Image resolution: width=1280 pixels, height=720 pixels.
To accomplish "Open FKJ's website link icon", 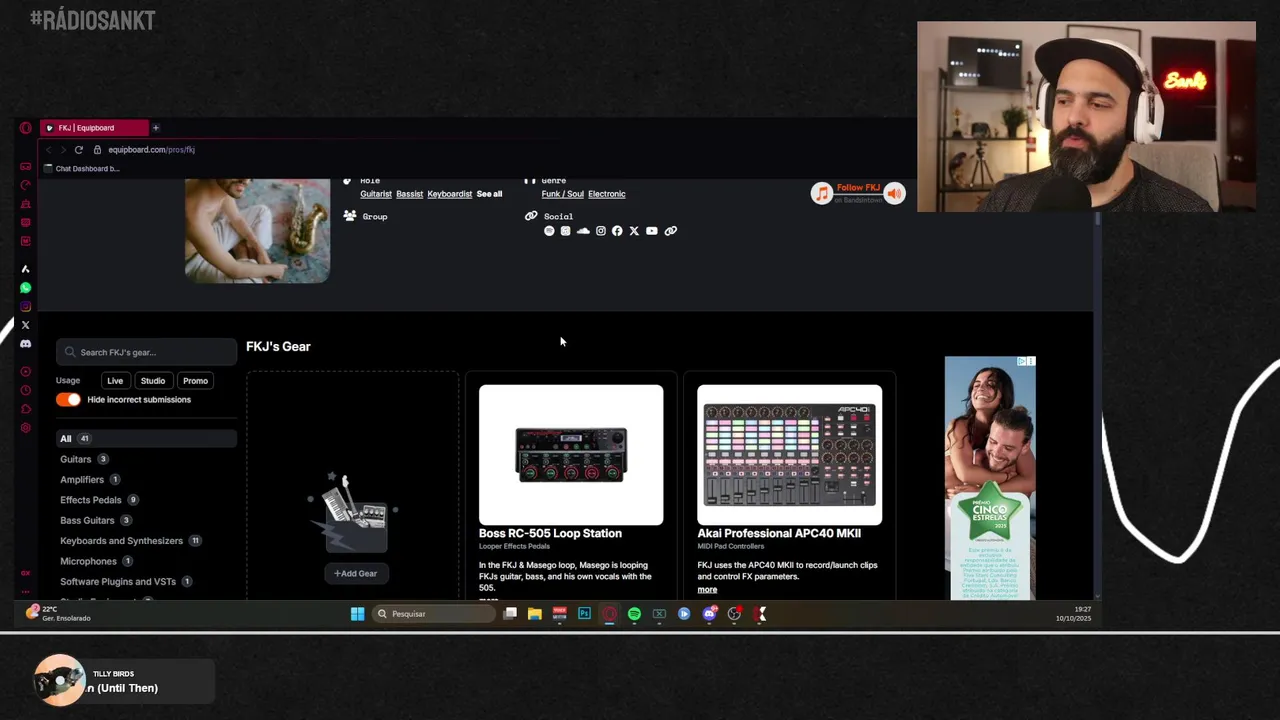I will [671, 231].
